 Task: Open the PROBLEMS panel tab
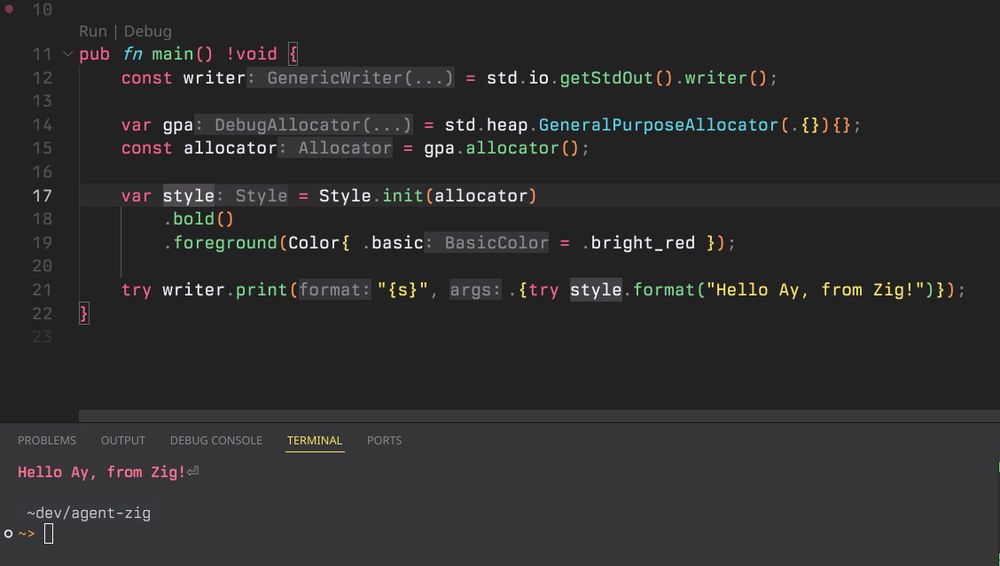[x=47, y=440]
